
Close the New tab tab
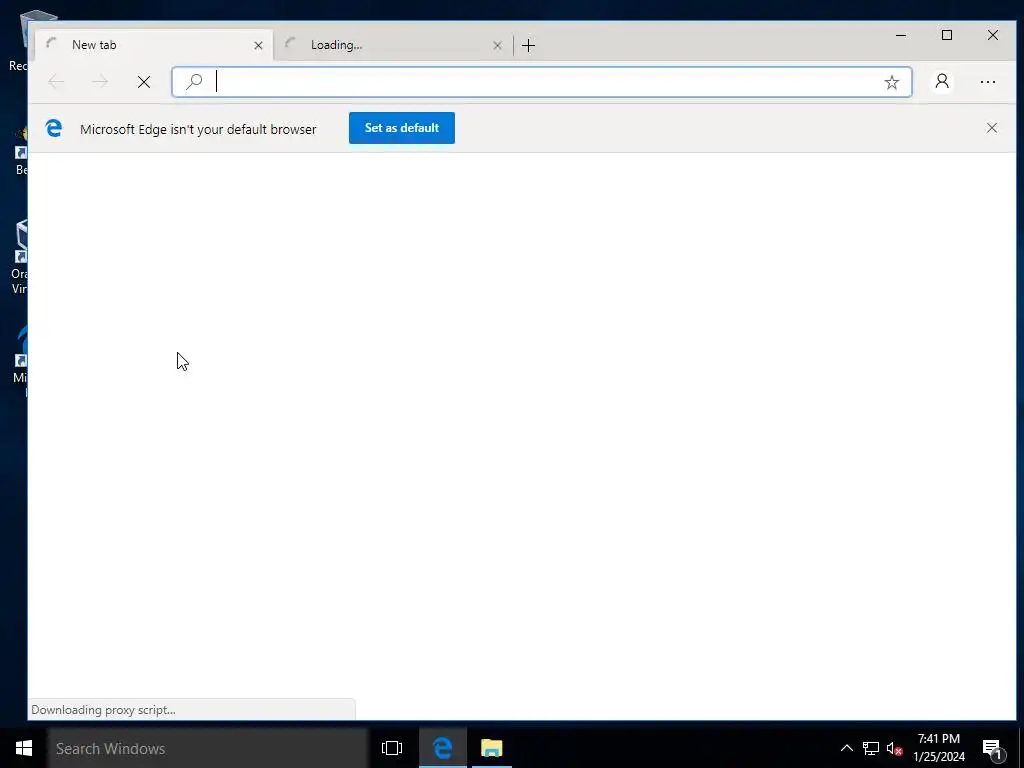(x=258, y=46)
